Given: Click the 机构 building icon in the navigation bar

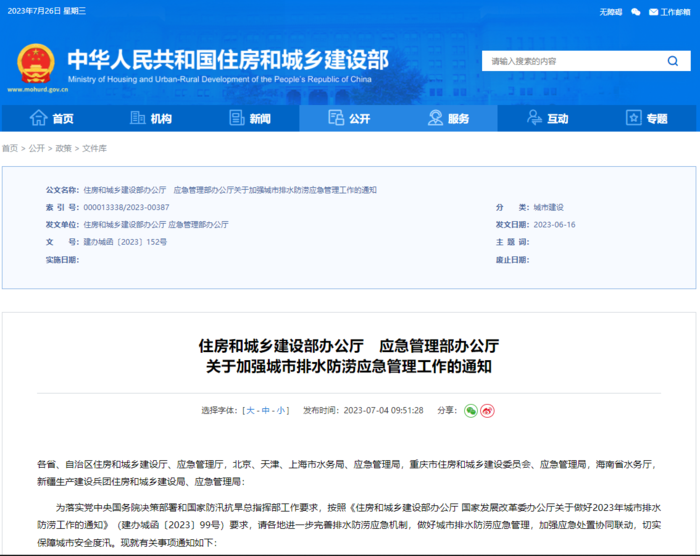Looking at the screenshot, I should pyautogui.click(x=138, y=118).
